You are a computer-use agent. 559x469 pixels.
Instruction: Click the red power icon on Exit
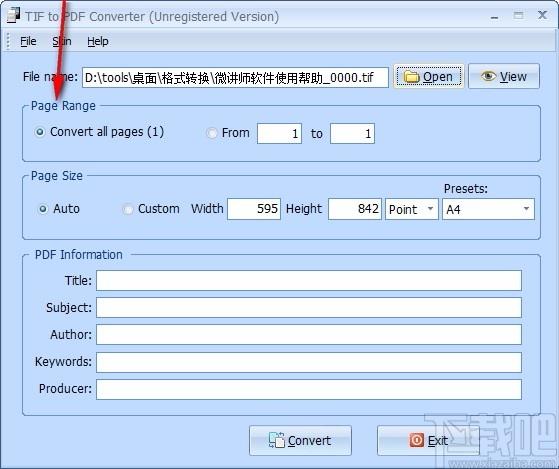pyautogui.click(x=416, y=440)
